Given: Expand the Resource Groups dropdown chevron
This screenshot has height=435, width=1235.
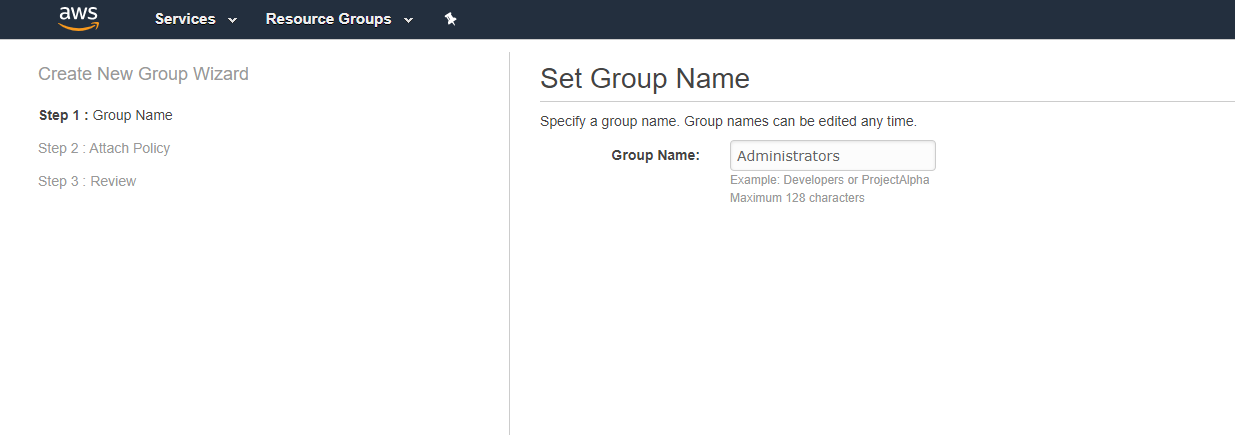Looking at the screenshot, I should pyautogui.click(x=408, y=20).
